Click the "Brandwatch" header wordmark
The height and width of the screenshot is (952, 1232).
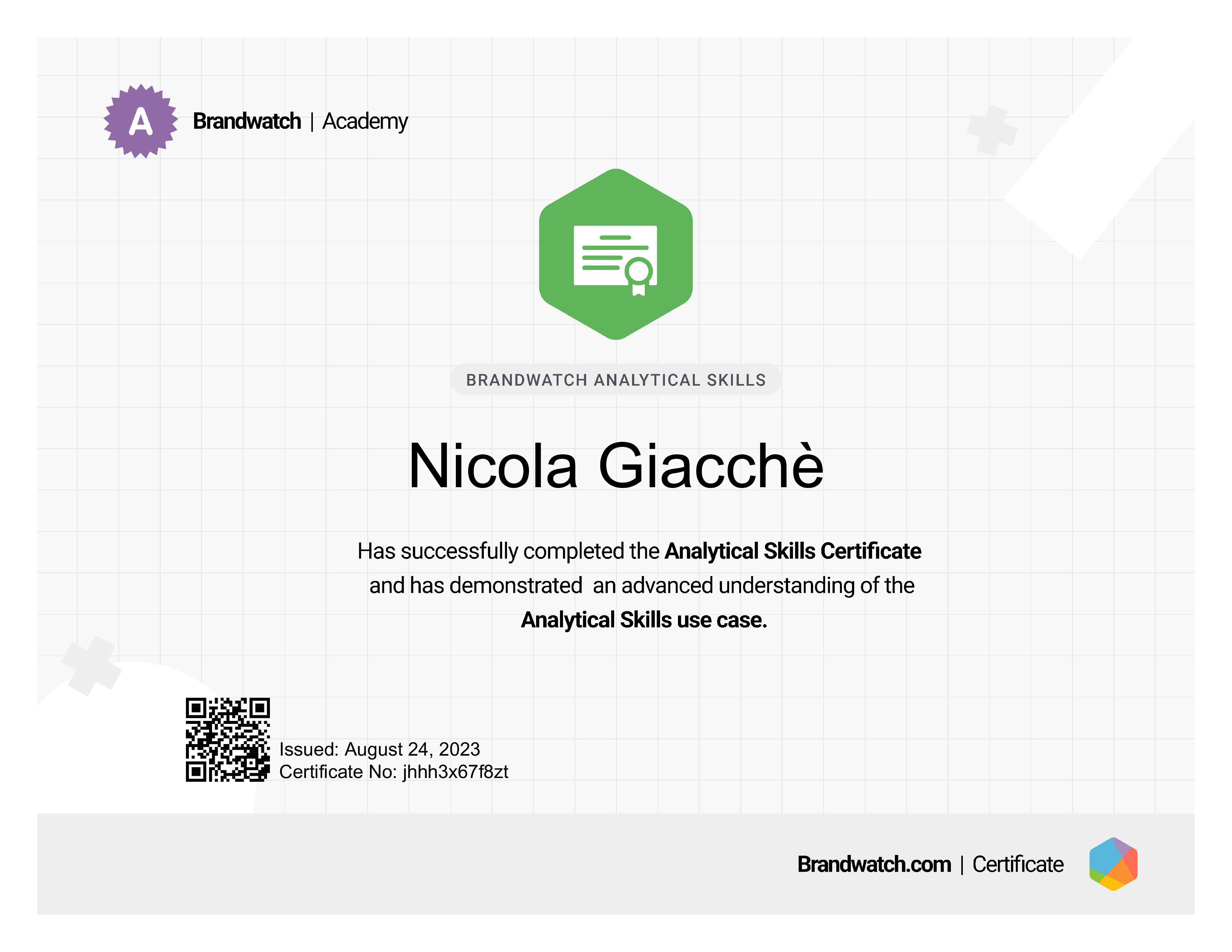pyautogui.click(x=247, y=121)
